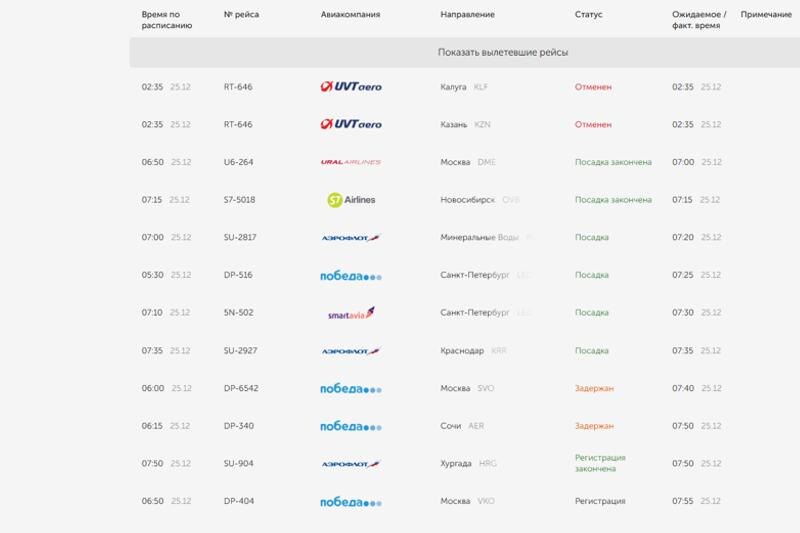This screenshot has width=800, height=533.
Task: Click Aeroflot logo on flight SU-2817
Action: coord(351,238)
